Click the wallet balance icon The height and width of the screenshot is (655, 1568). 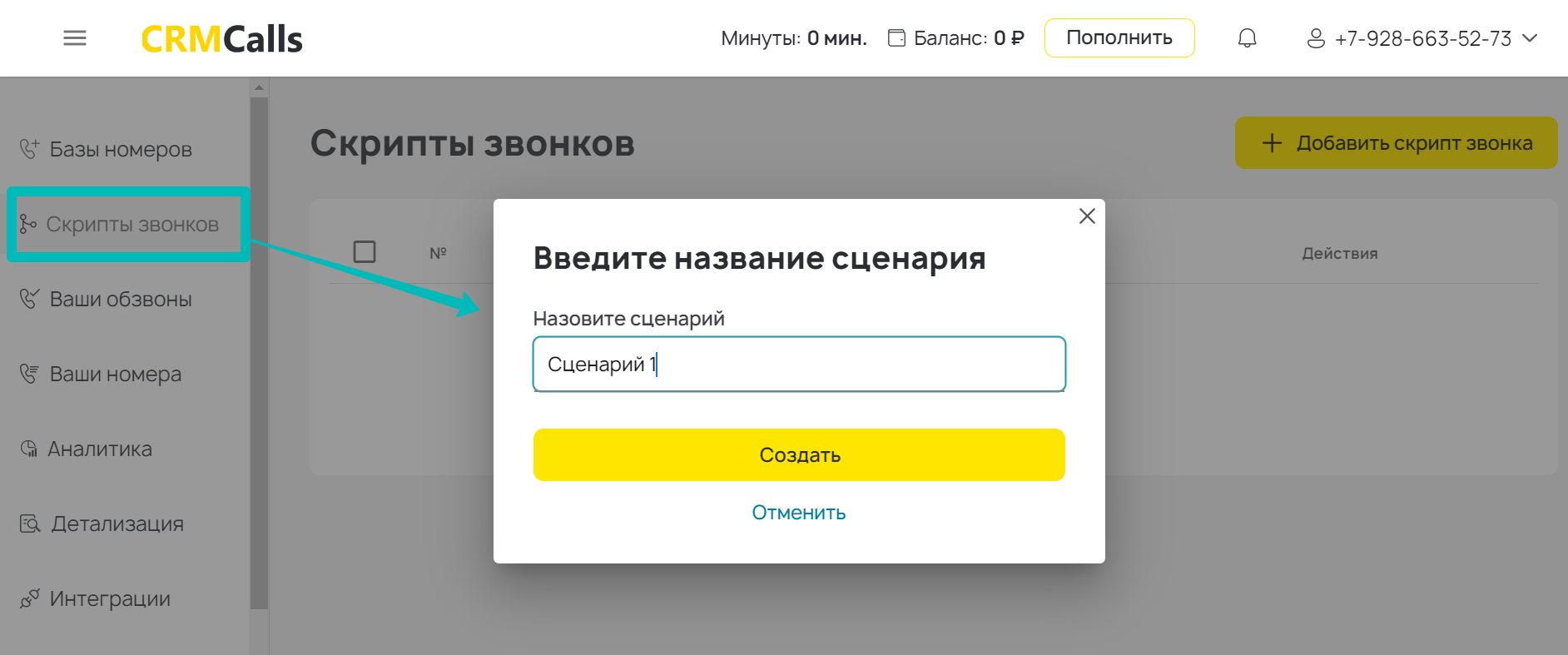[896, 38]
